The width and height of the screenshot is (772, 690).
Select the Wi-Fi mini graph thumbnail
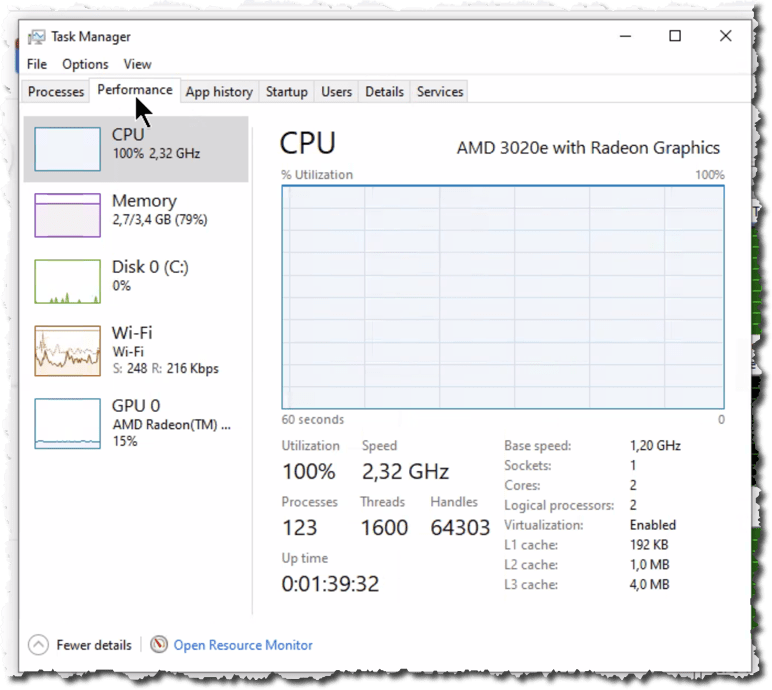(67, 351)
